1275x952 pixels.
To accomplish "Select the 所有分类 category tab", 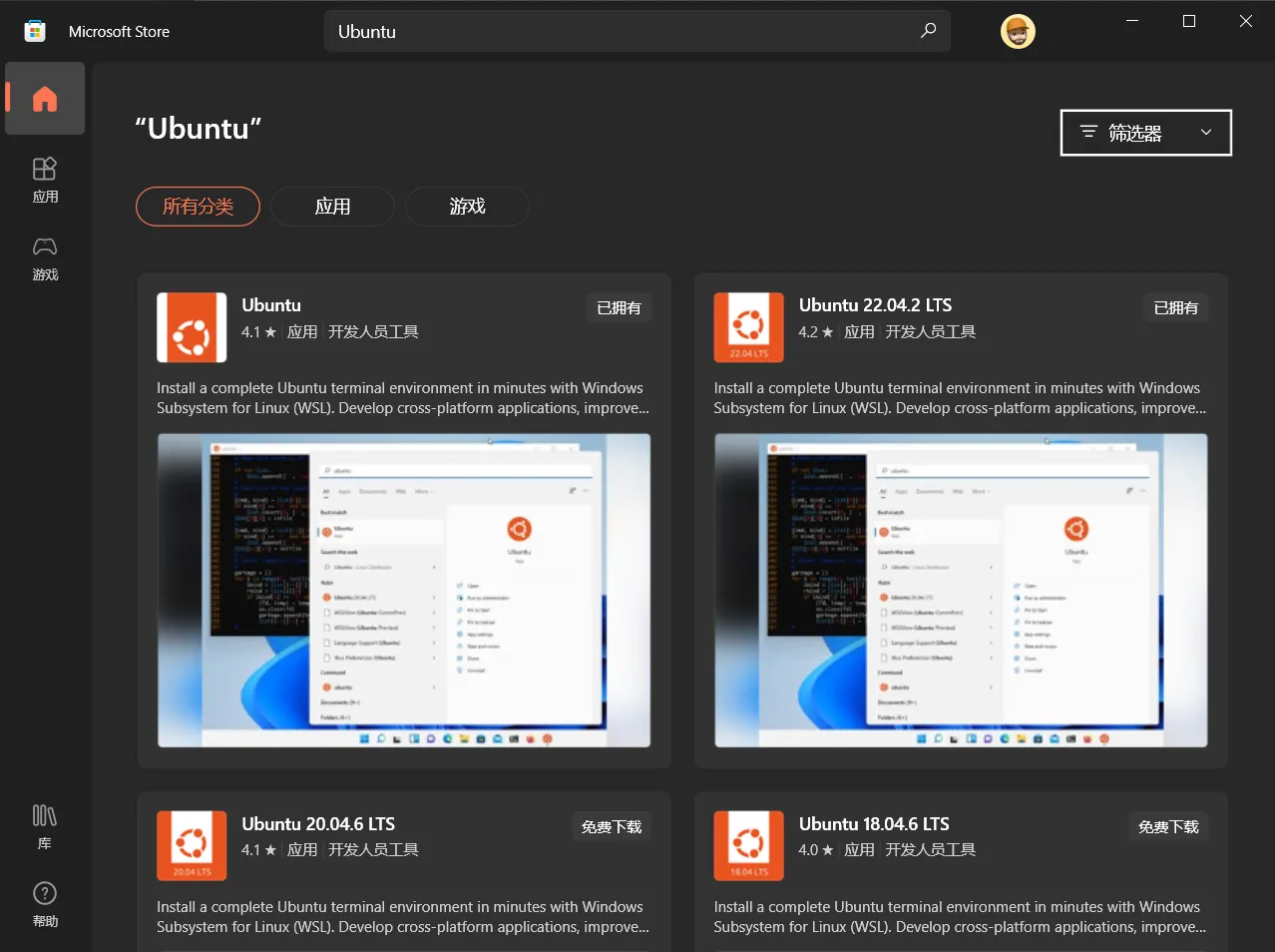I will coord(198,207).
